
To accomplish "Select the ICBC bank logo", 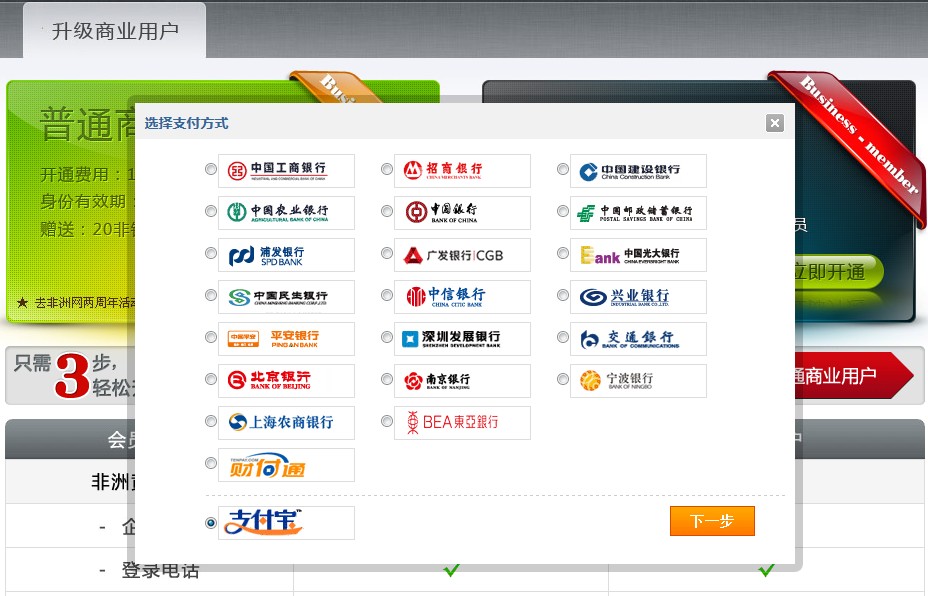I will click(286, 170).
